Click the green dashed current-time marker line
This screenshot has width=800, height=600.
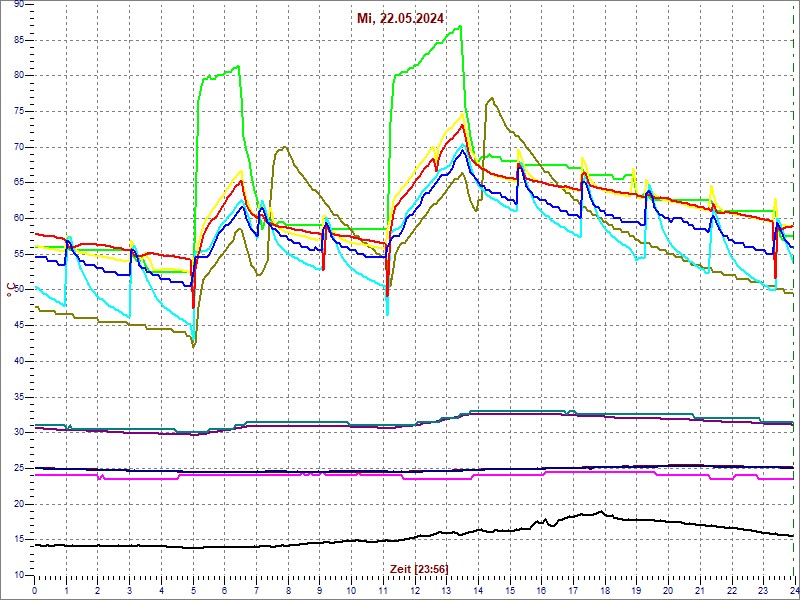[x=793, y=289]
